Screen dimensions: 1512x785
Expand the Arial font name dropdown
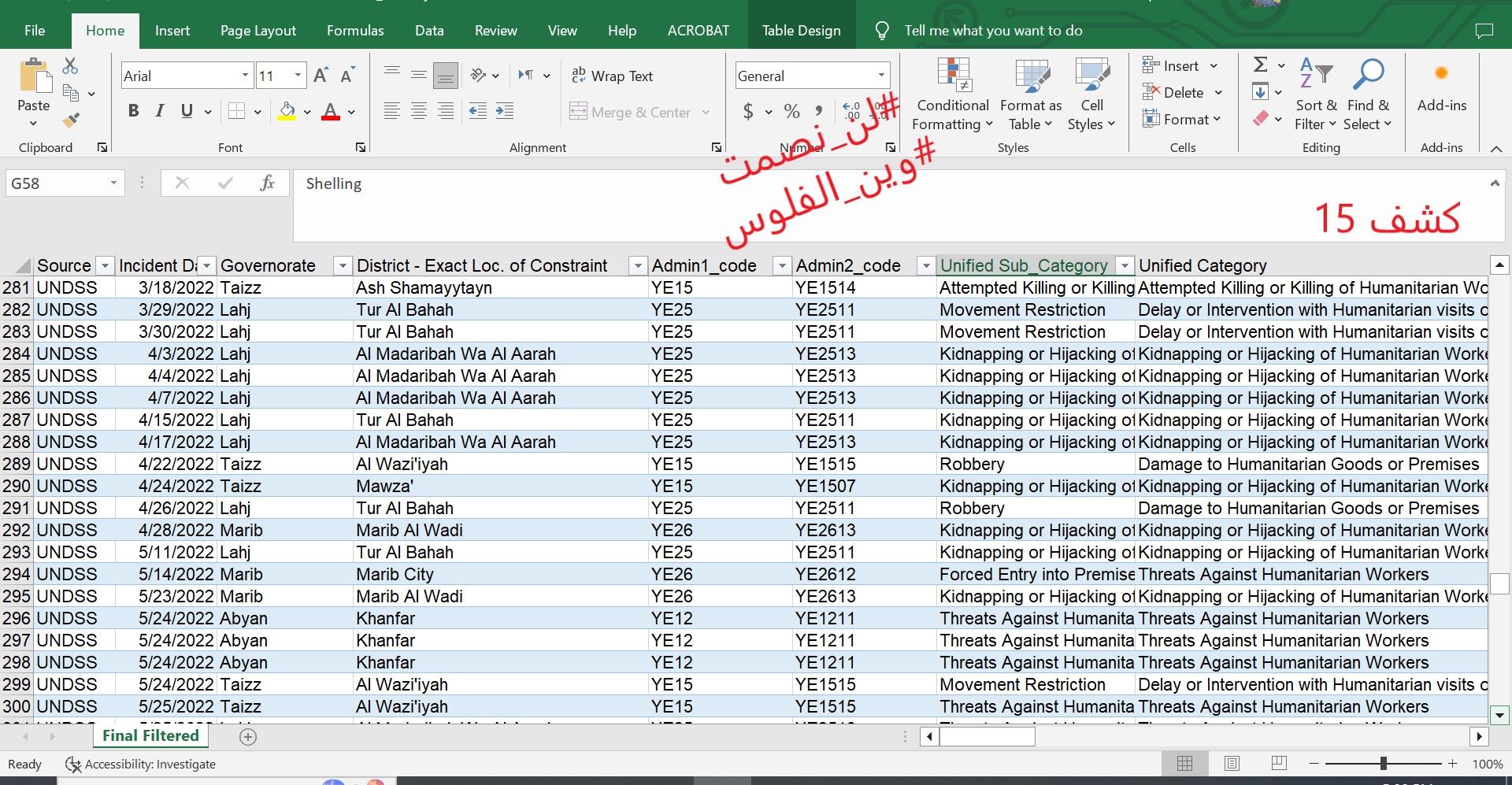(x=245, y=76)
